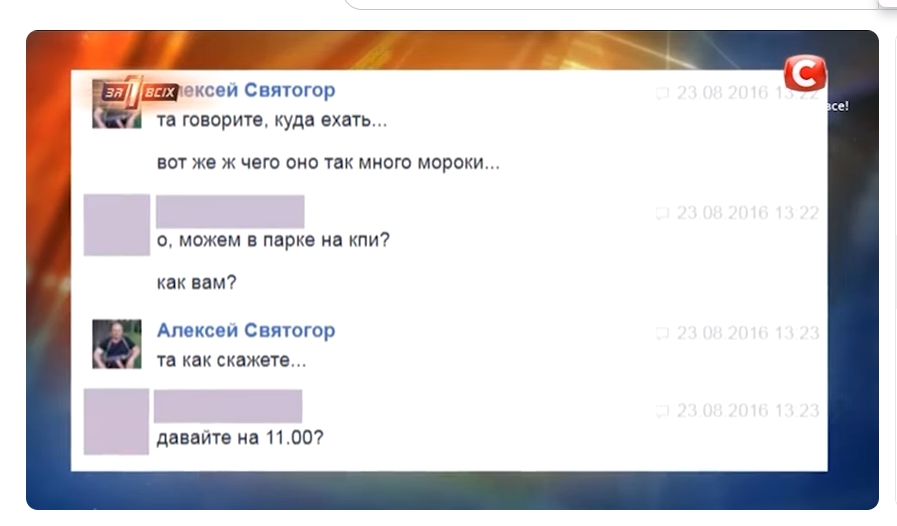Open Алексей's avatar beside "та как скажете..."
The height and width of the screenshot is (526, 897).
117,344
